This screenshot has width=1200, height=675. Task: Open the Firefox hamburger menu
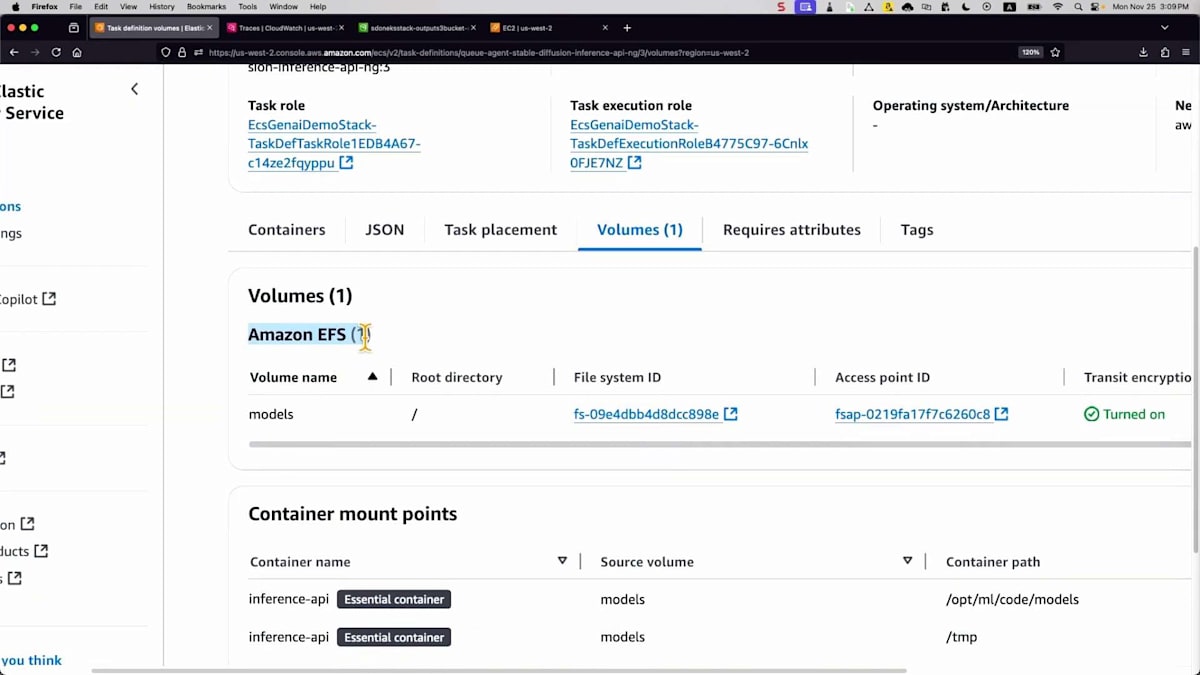click(x=1186, y=52)
